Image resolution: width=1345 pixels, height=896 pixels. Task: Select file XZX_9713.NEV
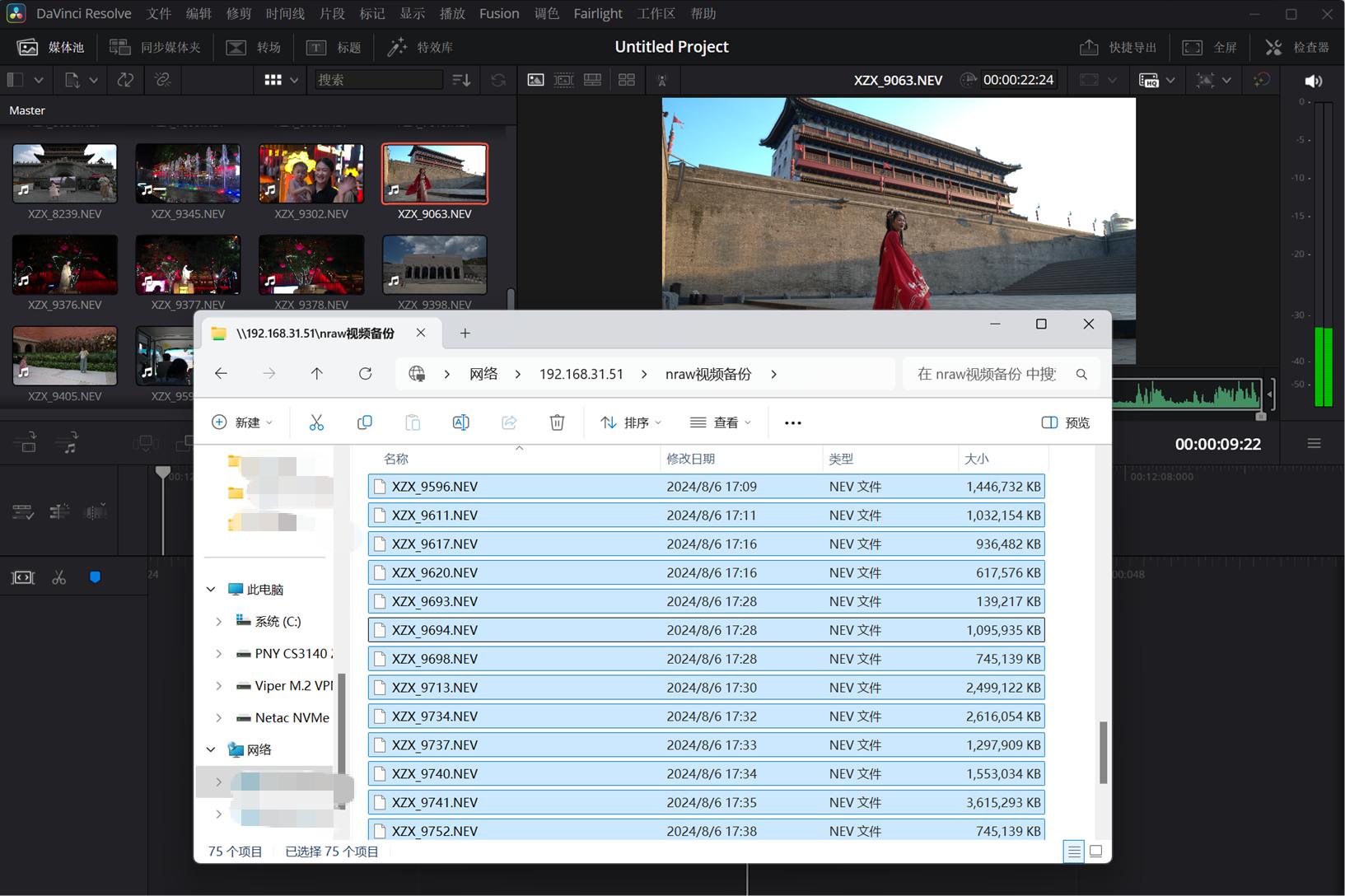(706, 688)
